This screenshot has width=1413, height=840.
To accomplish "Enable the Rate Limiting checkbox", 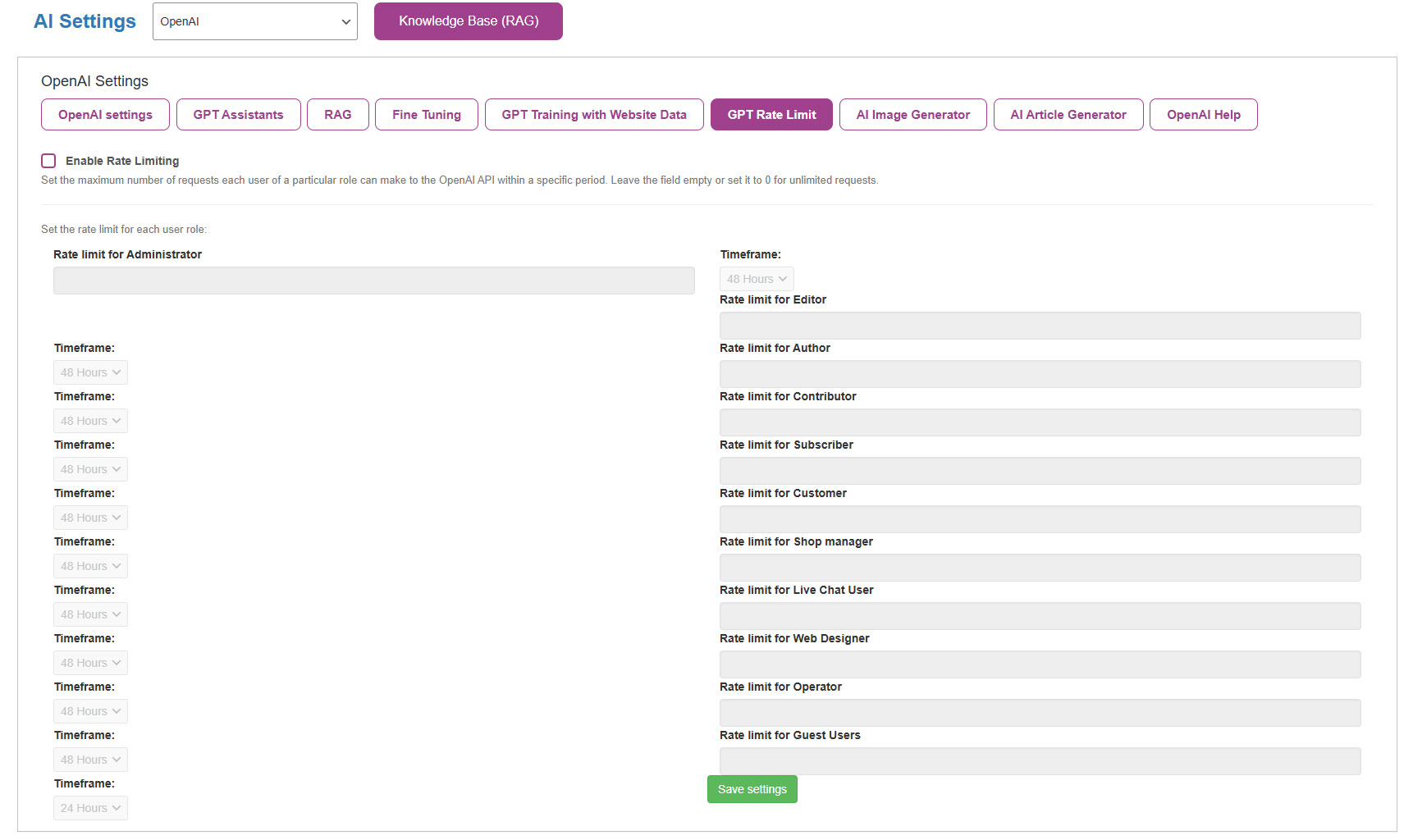I will pyautogui.click(x=48, y=161).
